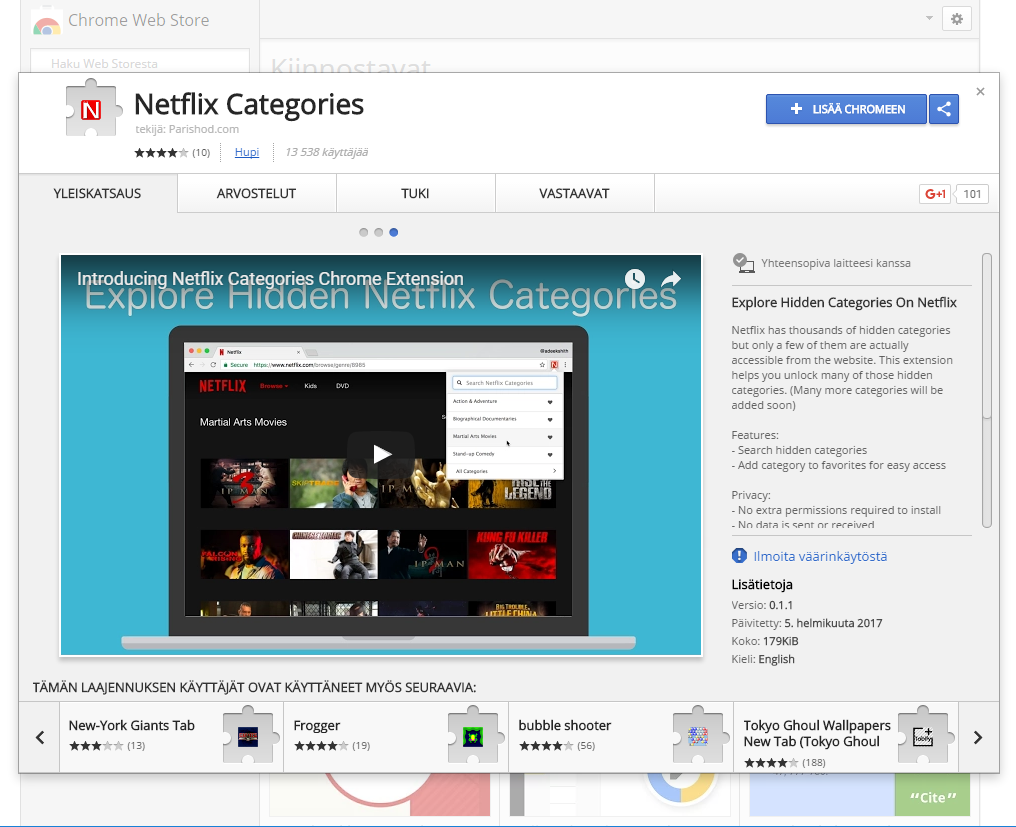Click the share icon button
This screenshot has height=827, width=1016.
tap(943, 109)
